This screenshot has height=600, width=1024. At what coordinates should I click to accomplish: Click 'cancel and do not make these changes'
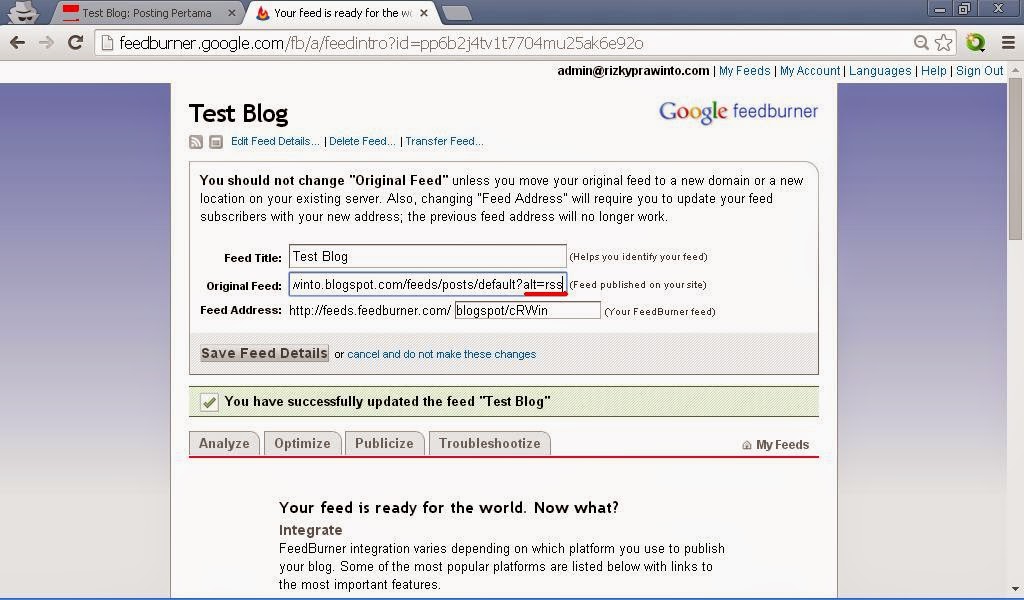click(441, 354)
